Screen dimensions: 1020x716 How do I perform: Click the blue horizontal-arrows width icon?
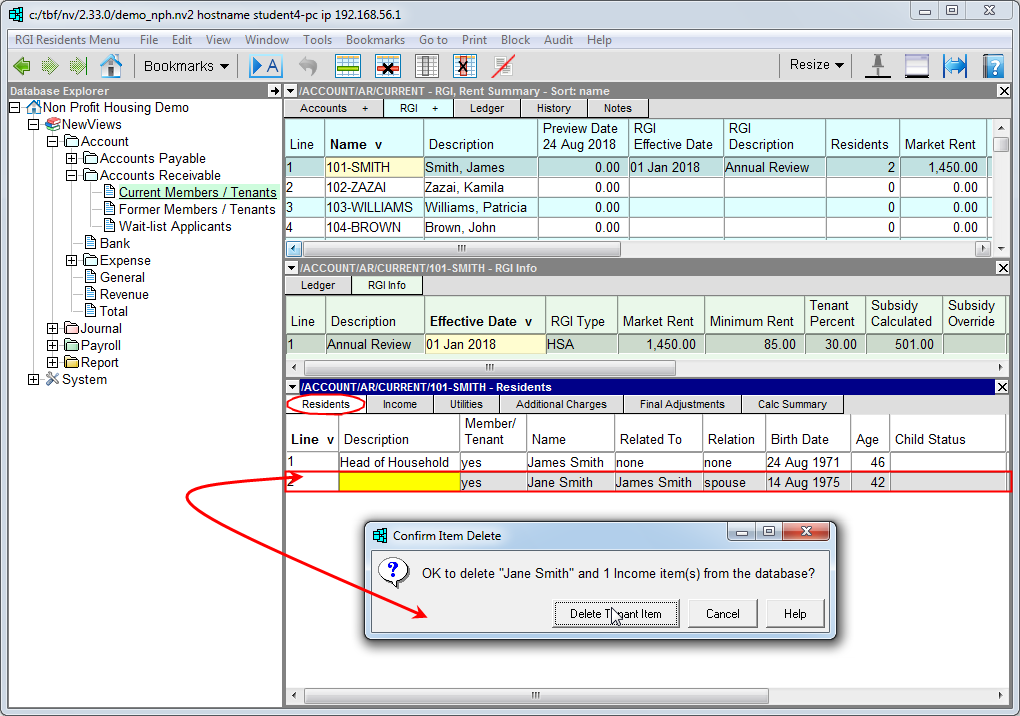[955, 66]
